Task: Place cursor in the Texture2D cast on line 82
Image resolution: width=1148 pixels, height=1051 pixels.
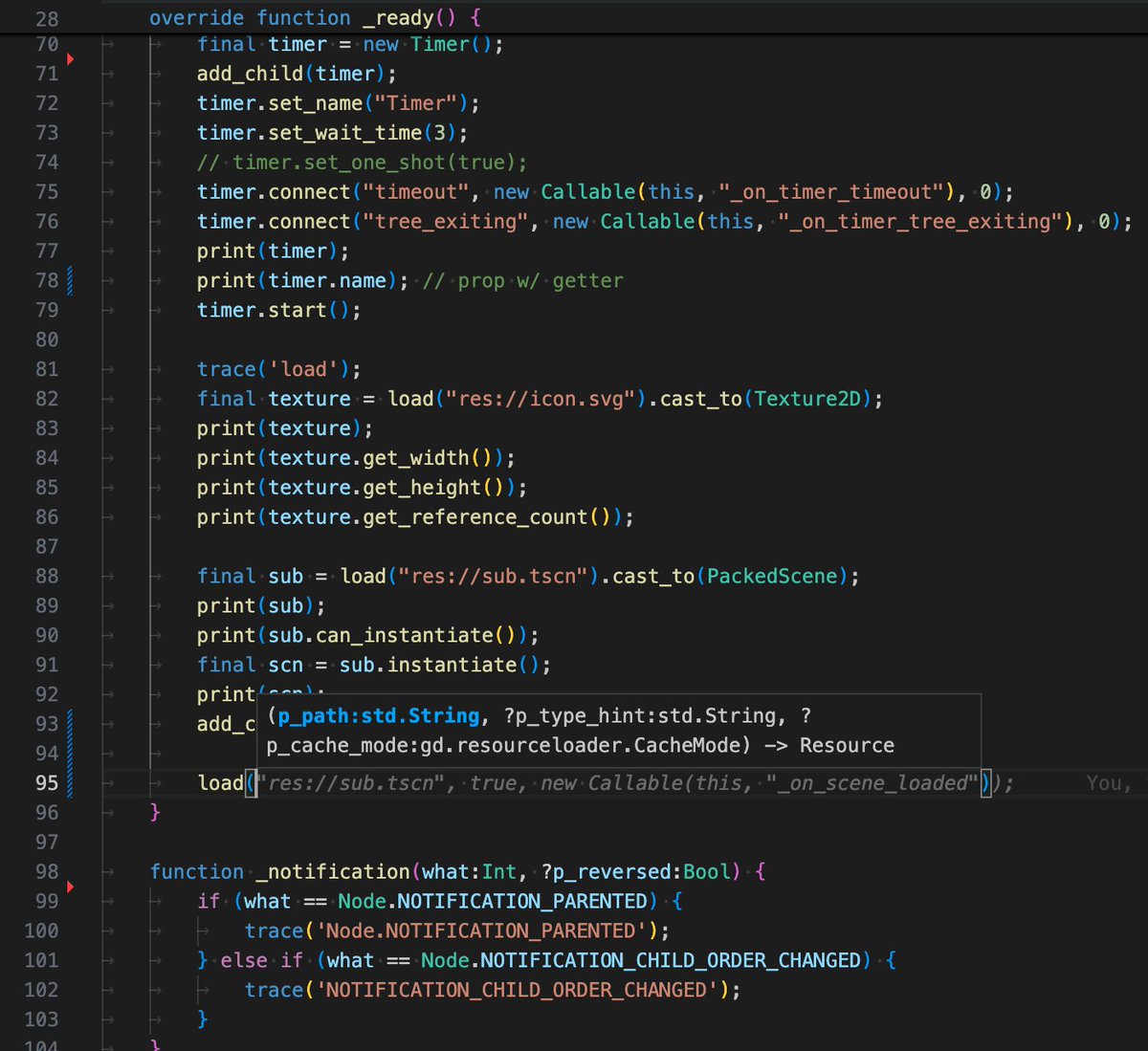Action: (807, 399)
